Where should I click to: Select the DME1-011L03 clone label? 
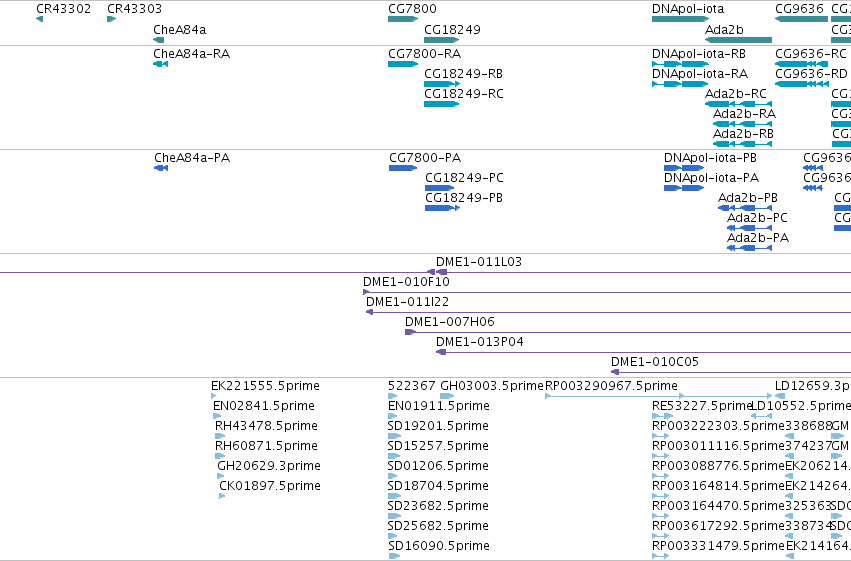coord(479,262)
